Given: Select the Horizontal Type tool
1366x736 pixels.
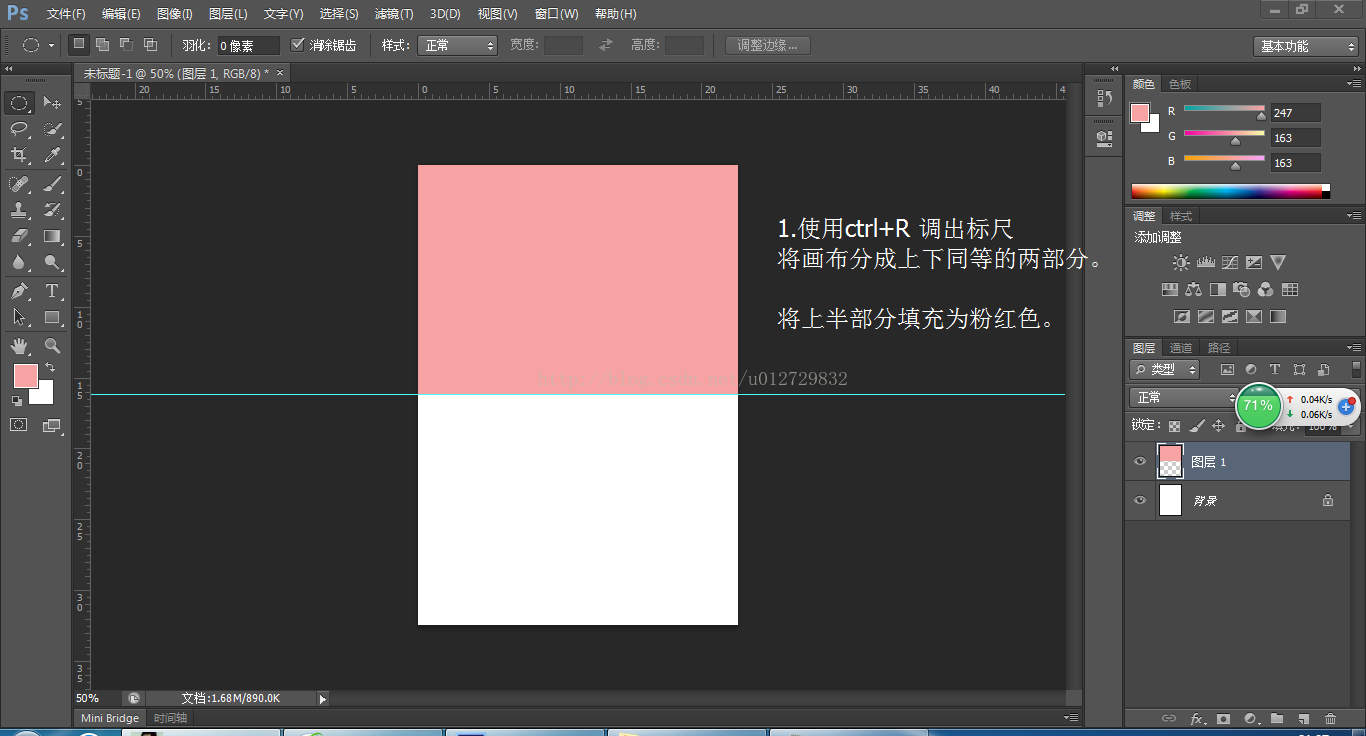Looking at the screenshot, I should 52,291.
